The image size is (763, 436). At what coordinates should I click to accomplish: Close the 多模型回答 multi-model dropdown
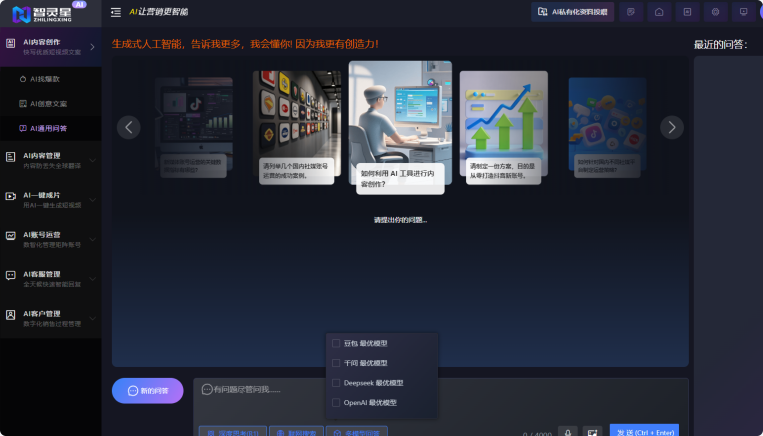(x=357, y=432)
